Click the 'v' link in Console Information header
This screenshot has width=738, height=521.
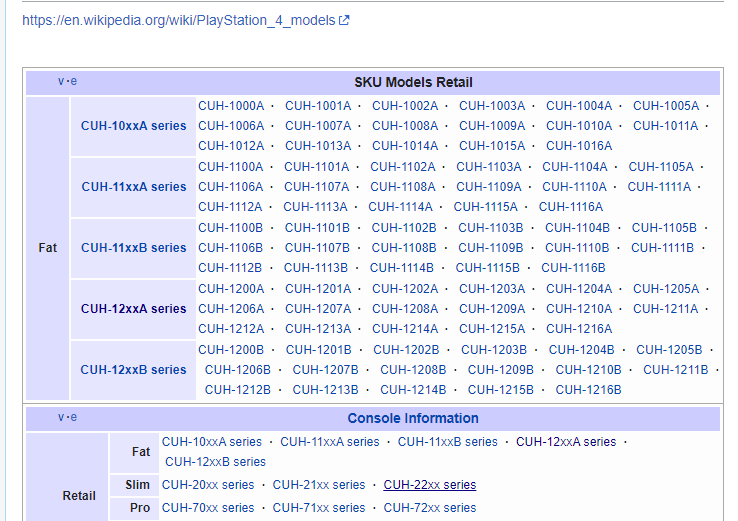point(61,417)
